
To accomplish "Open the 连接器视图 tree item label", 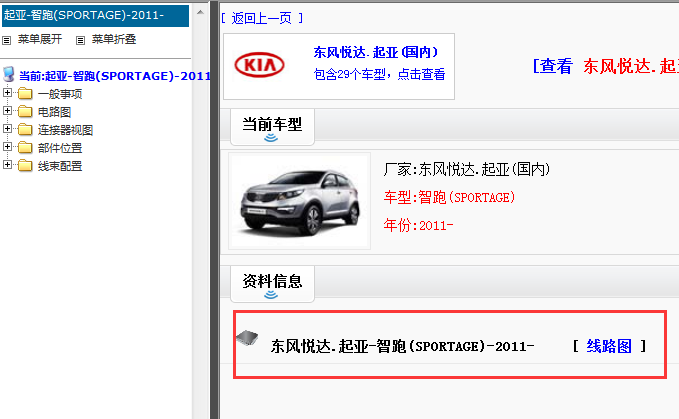I will click(65, 130).
